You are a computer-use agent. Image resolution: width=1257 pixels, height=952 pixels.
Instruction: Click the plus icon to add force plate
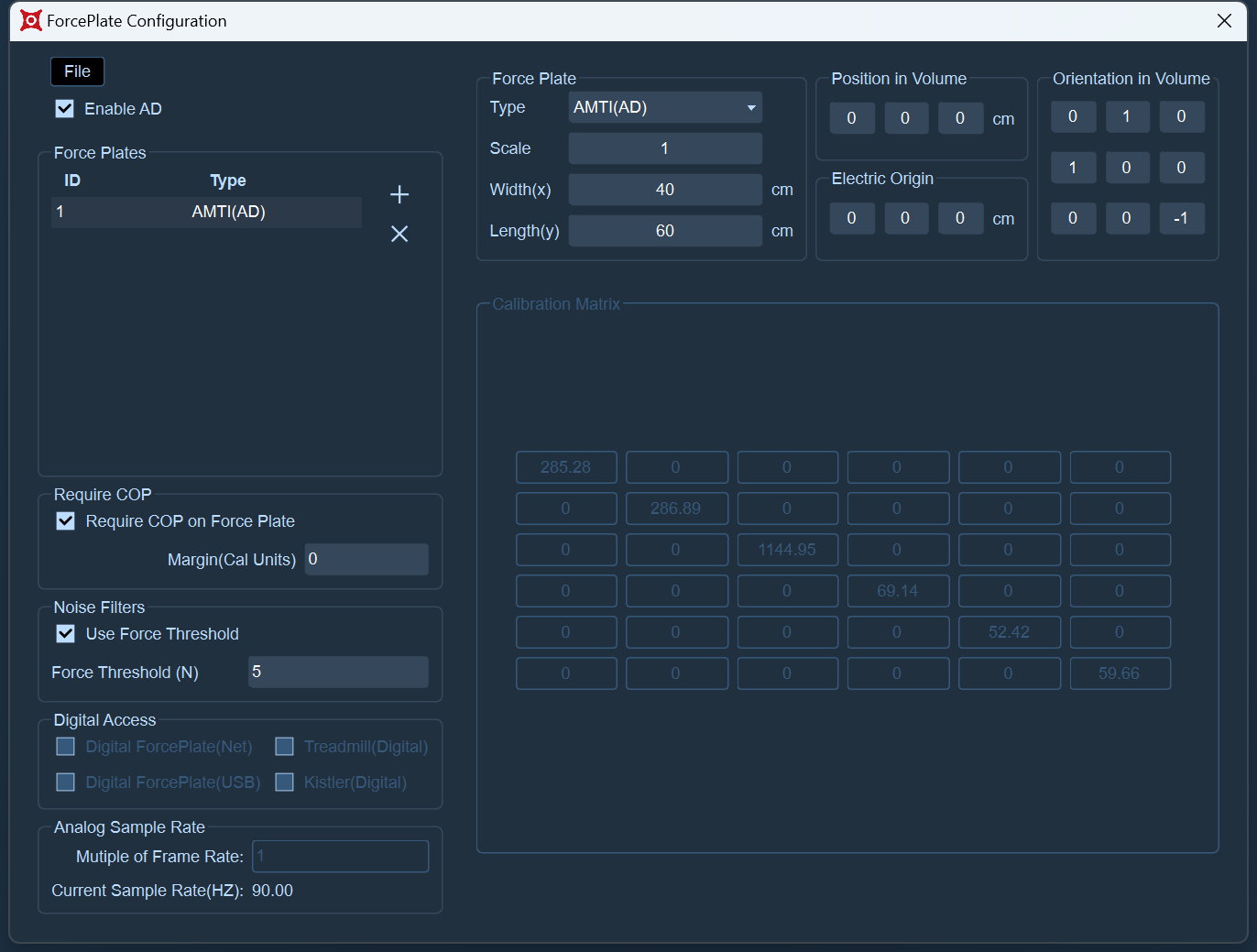click(x=399, y=194)
